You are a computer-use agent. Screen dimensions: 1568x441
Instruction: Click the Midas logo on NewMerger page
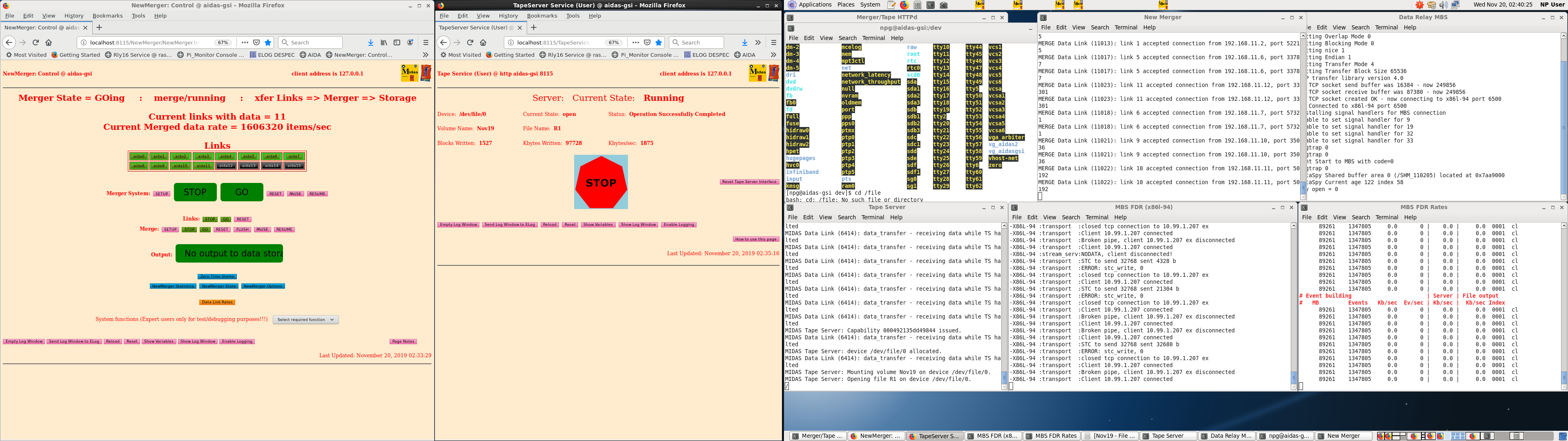pyautogui.click(x=409, y=73)
